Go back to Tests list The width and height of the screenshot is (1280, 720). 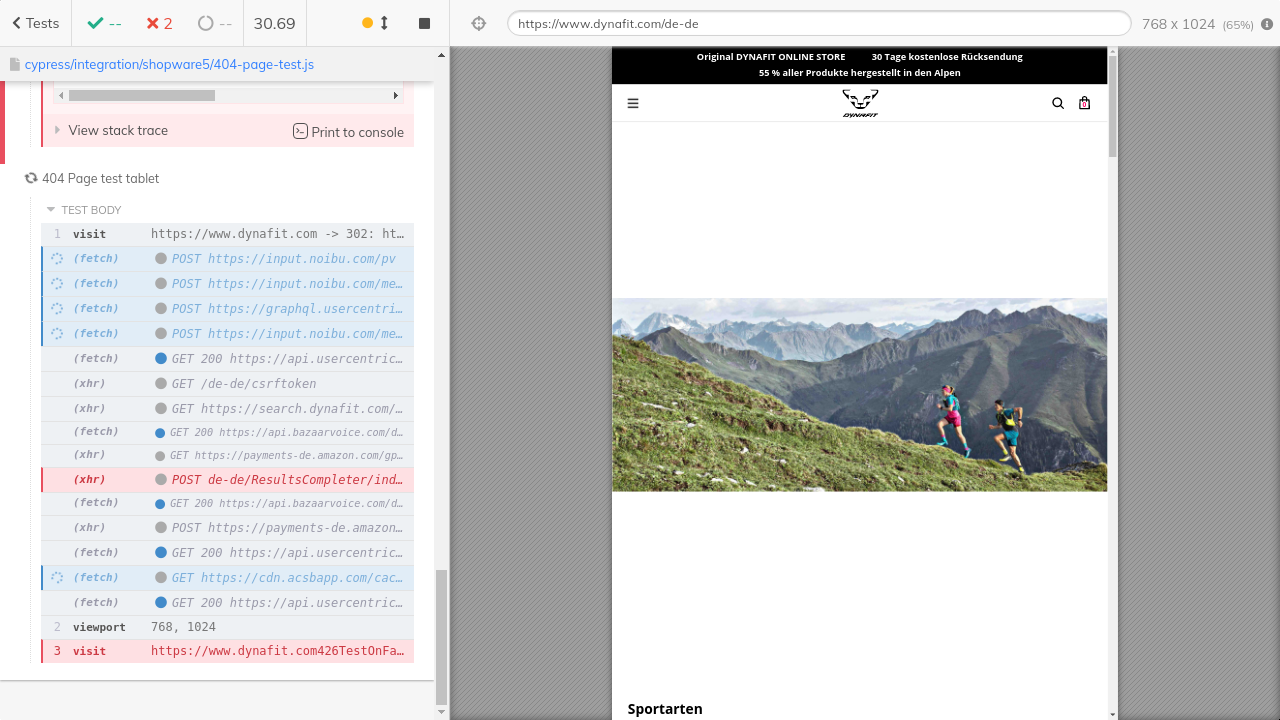coord(35,23)
